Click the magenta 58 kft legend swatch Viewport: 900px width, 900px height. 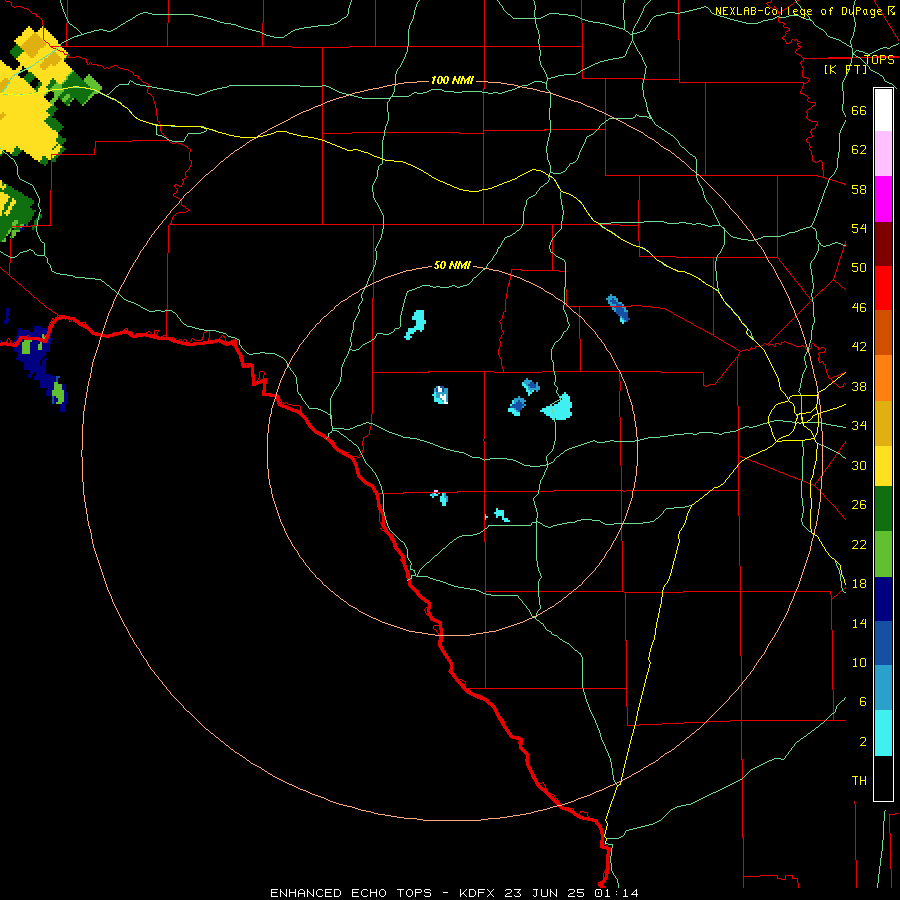[883, 199]
